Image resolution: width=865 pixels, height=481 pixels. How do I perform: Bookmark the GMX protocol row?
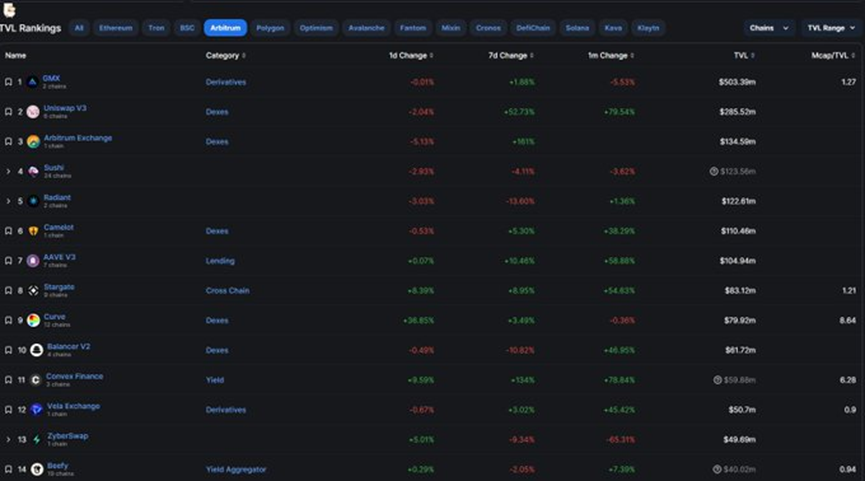[x=9, y=82]
